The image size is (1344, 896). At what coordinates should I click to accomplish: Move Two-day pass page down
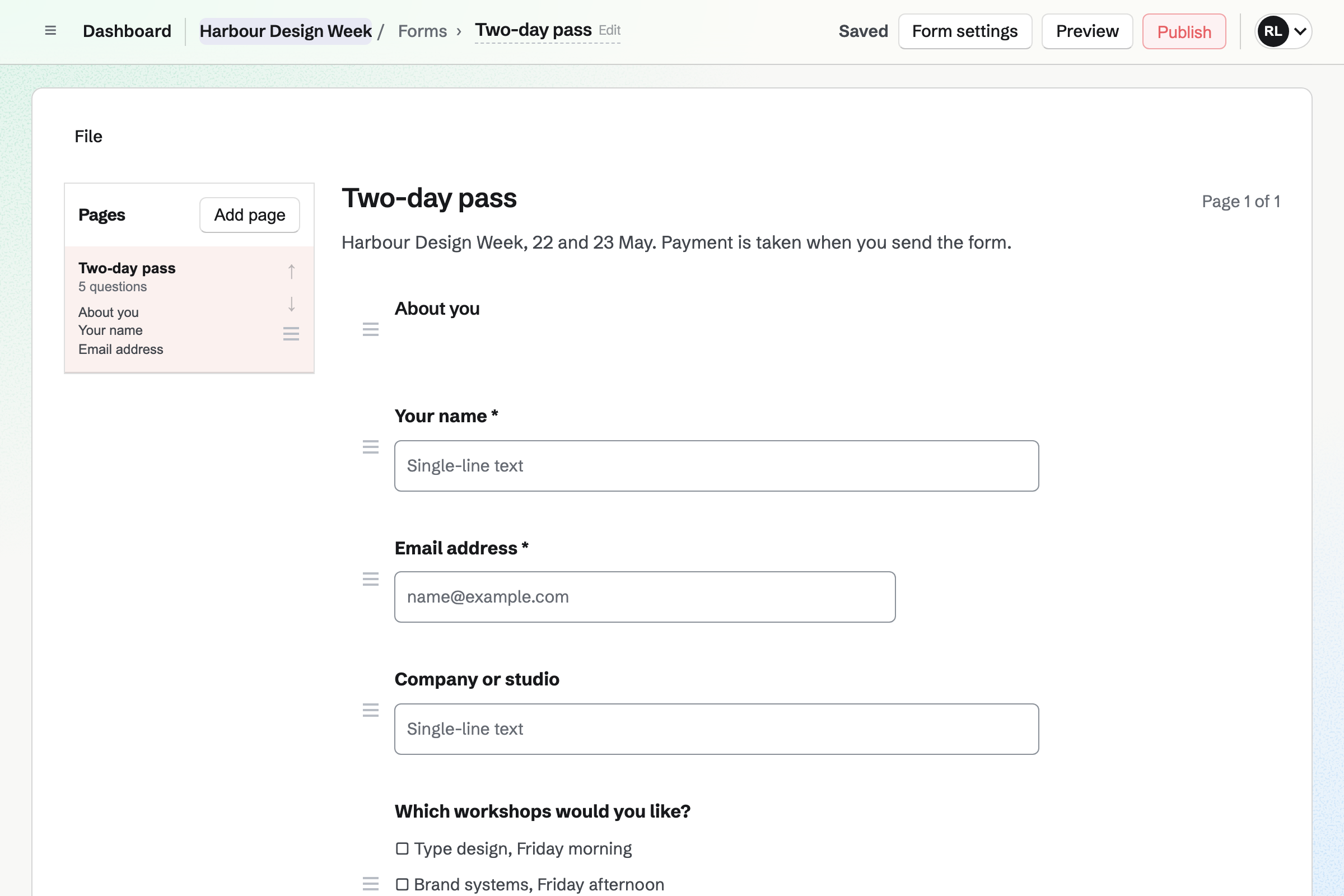point(291,304)
